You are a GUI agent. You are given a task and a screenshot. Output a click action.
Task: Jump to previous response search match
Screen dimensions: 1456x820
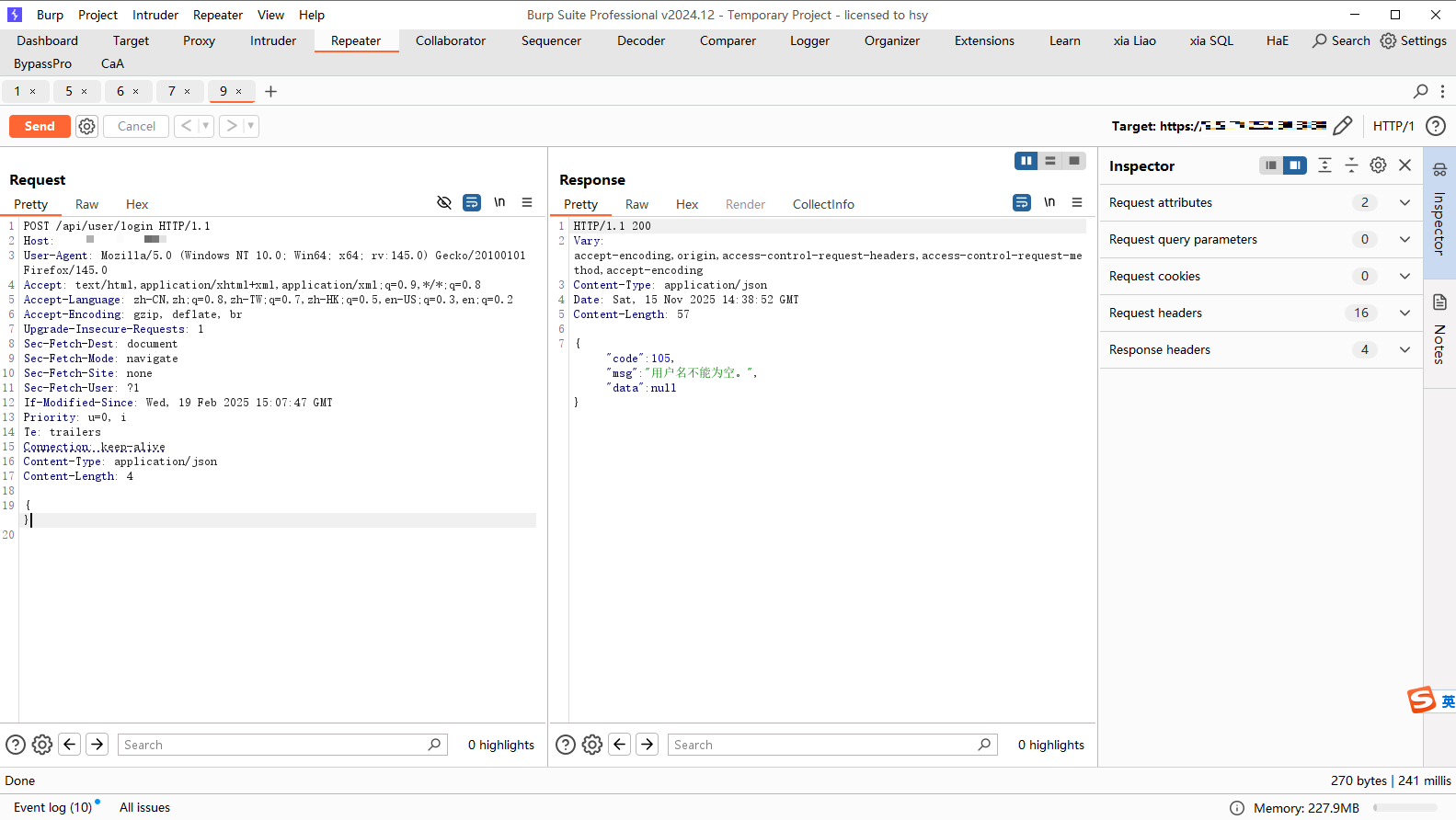(620, 745)
